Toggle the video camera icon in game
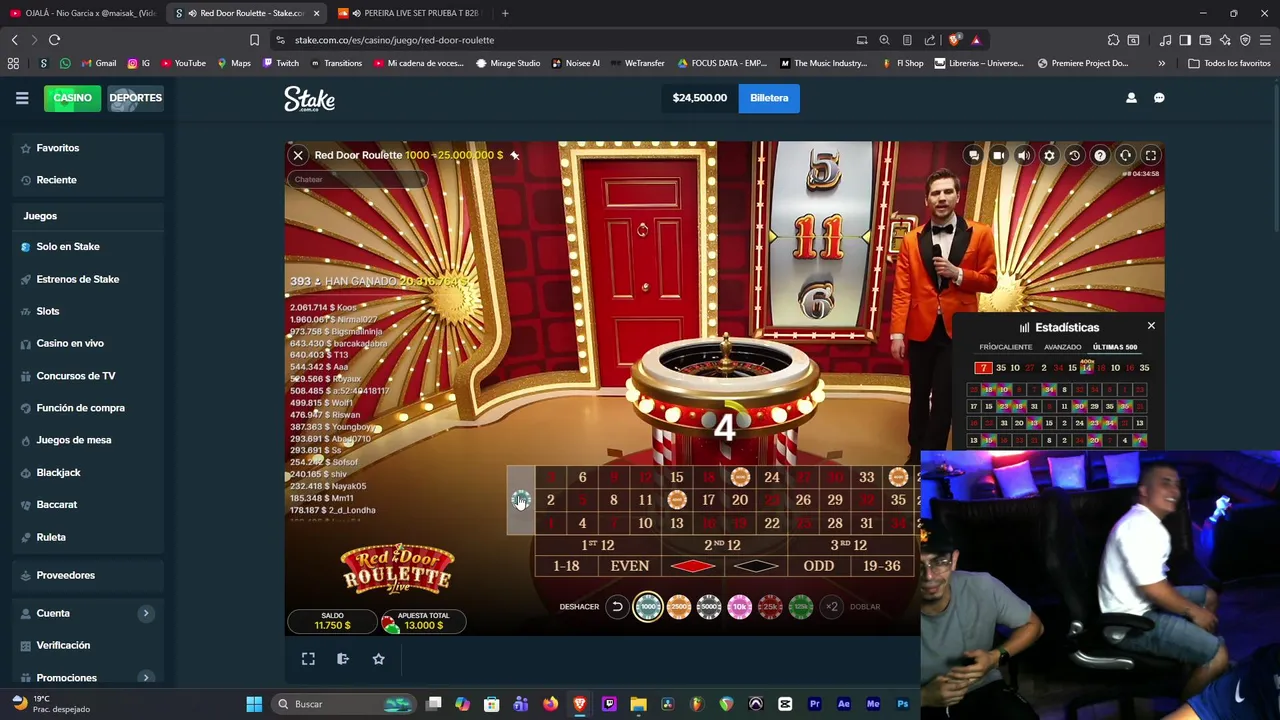 [x=999, y=155]
